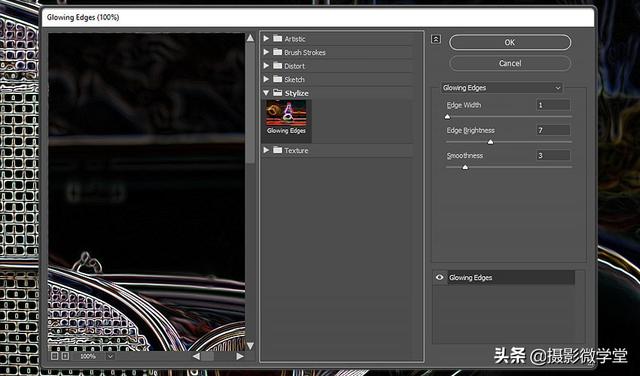Click the zoom out minus button
The width and height of the screenshot is (640, 376).
tap(55, 356)
